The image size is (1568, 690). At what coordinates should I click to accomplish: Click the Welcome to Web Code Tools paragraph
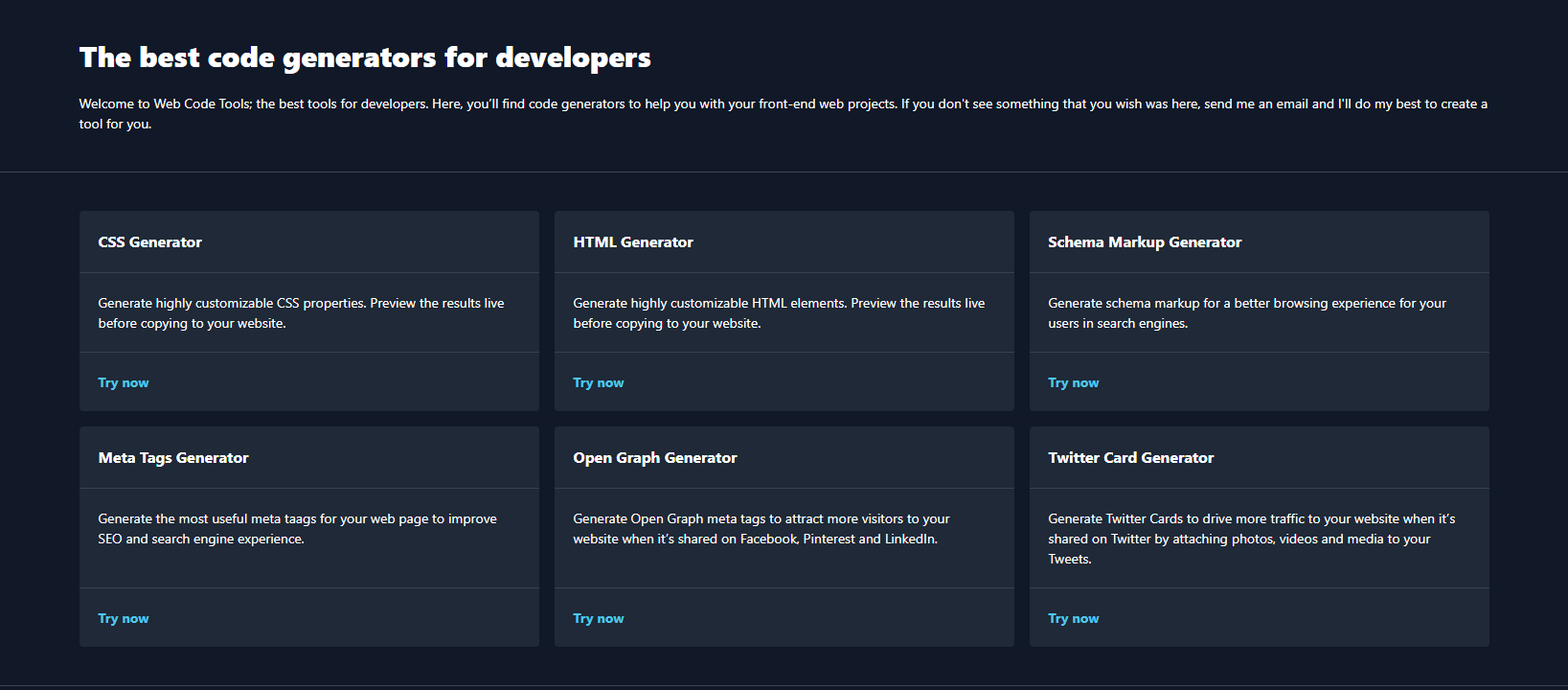(x=783, y=113)
